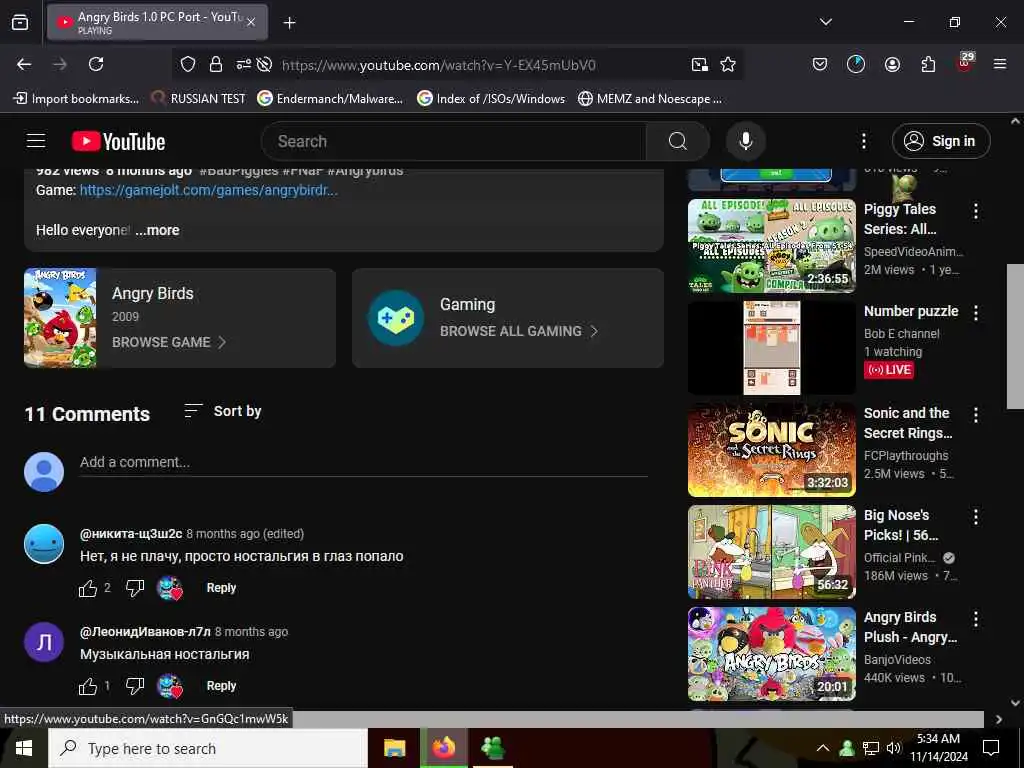Open options for Sonic Secret Rings video

(x=976, y=415)
